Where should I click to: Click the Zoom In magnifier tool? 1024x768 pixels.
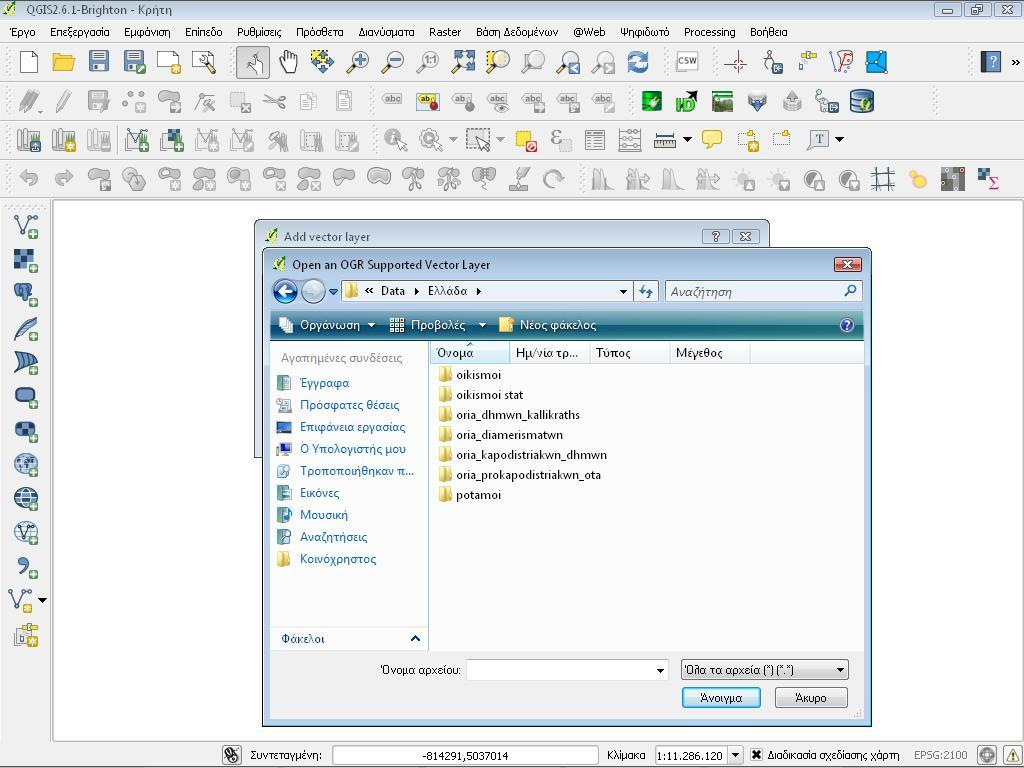pyautogui.click(x=357, y=62)
